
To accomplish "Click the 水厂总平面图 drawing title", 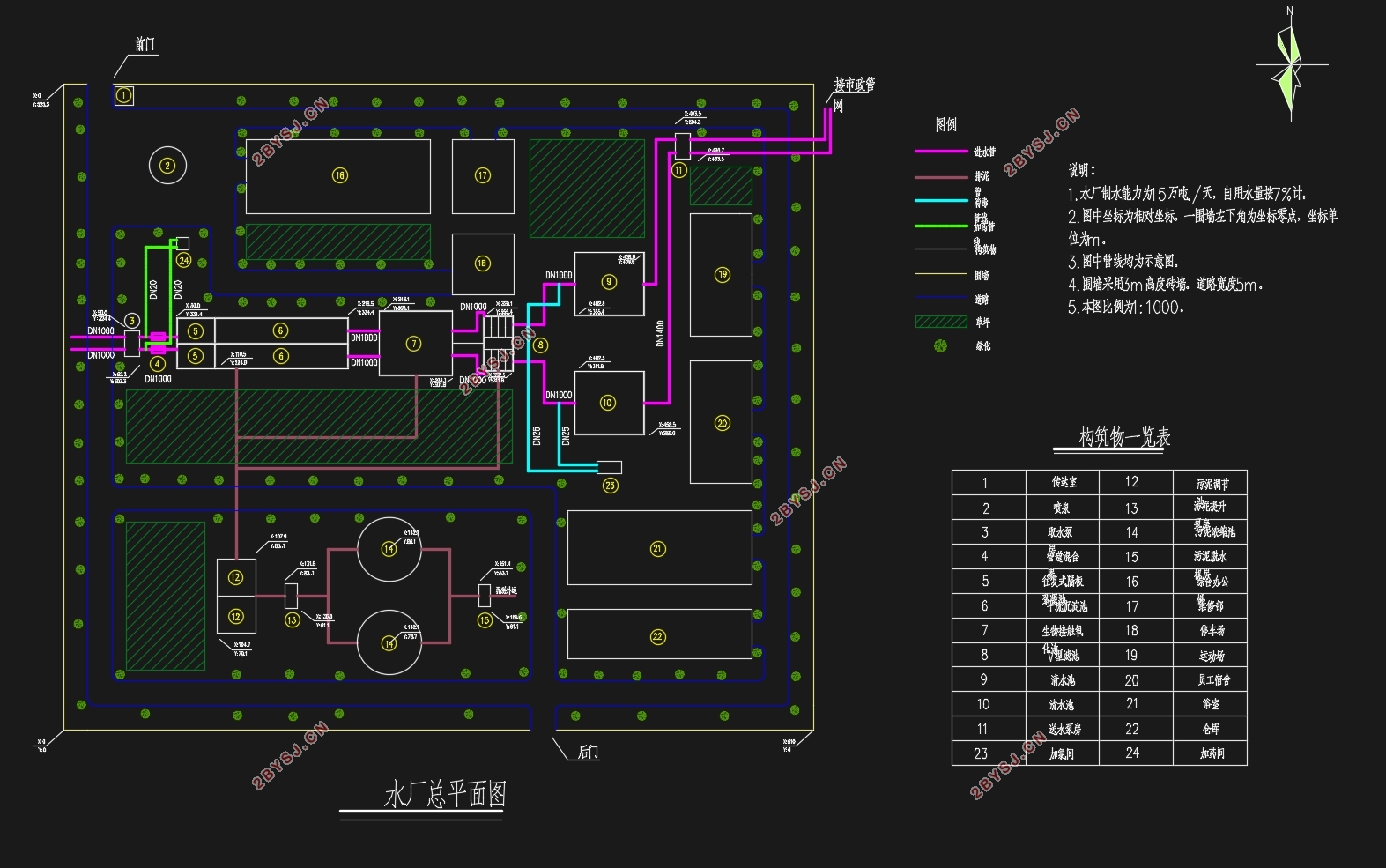I will pyautogui.click(x=445, y=794).
